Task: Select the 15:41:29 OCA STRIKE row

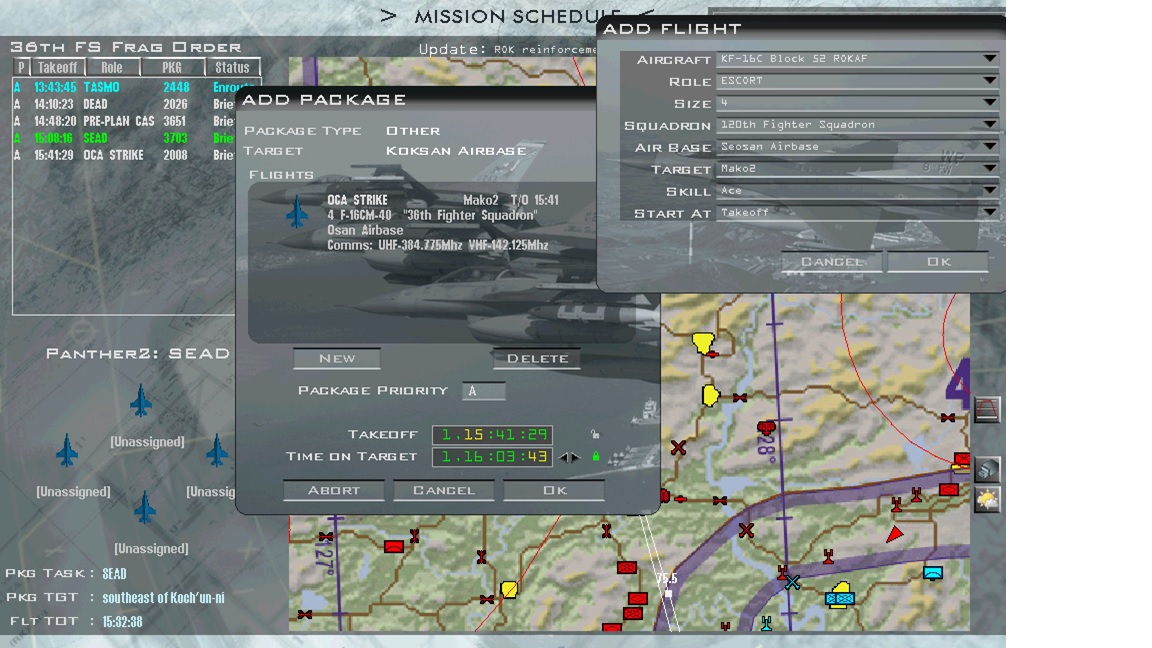Action: (x=125, y=155)
